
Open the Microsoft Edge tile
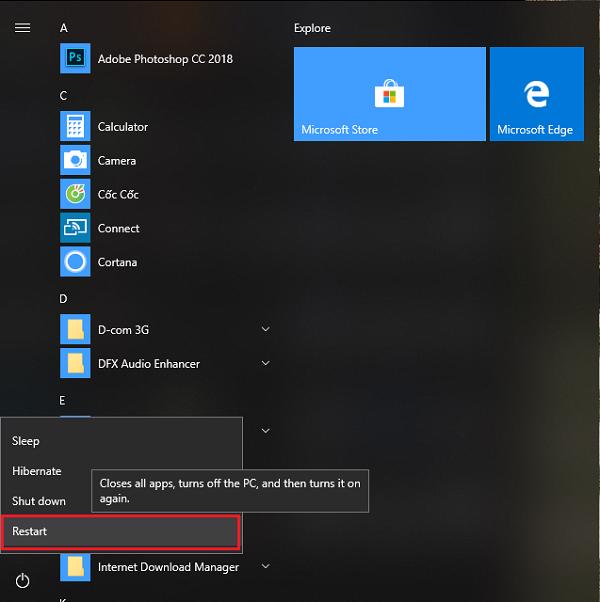pos(536,94)
